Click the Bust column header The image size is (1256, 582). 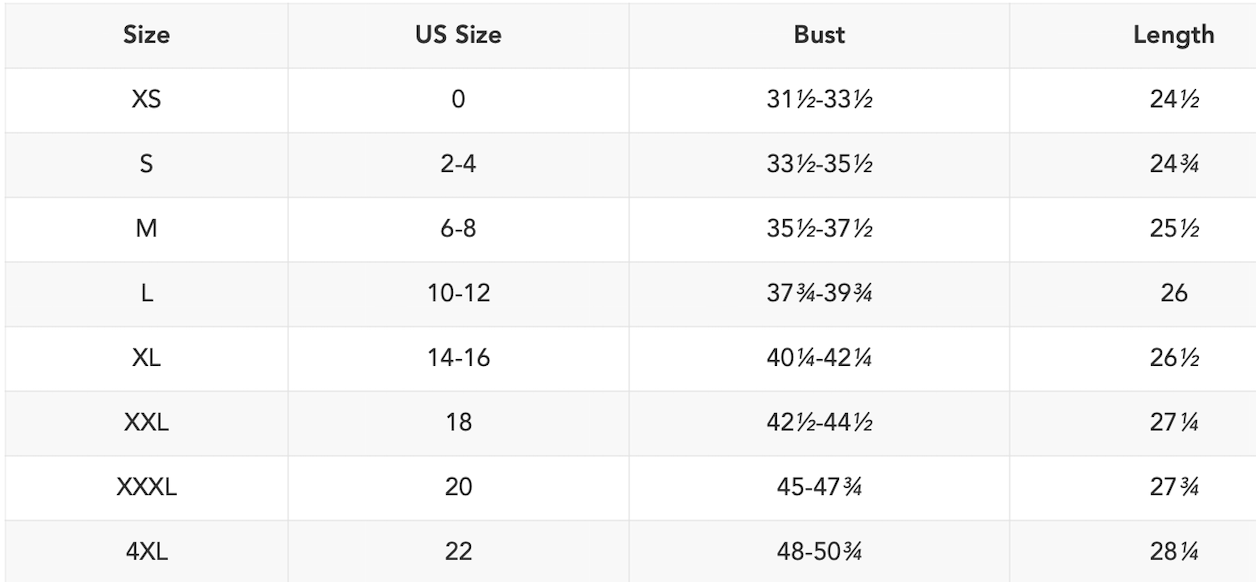[x=819, y=35]
